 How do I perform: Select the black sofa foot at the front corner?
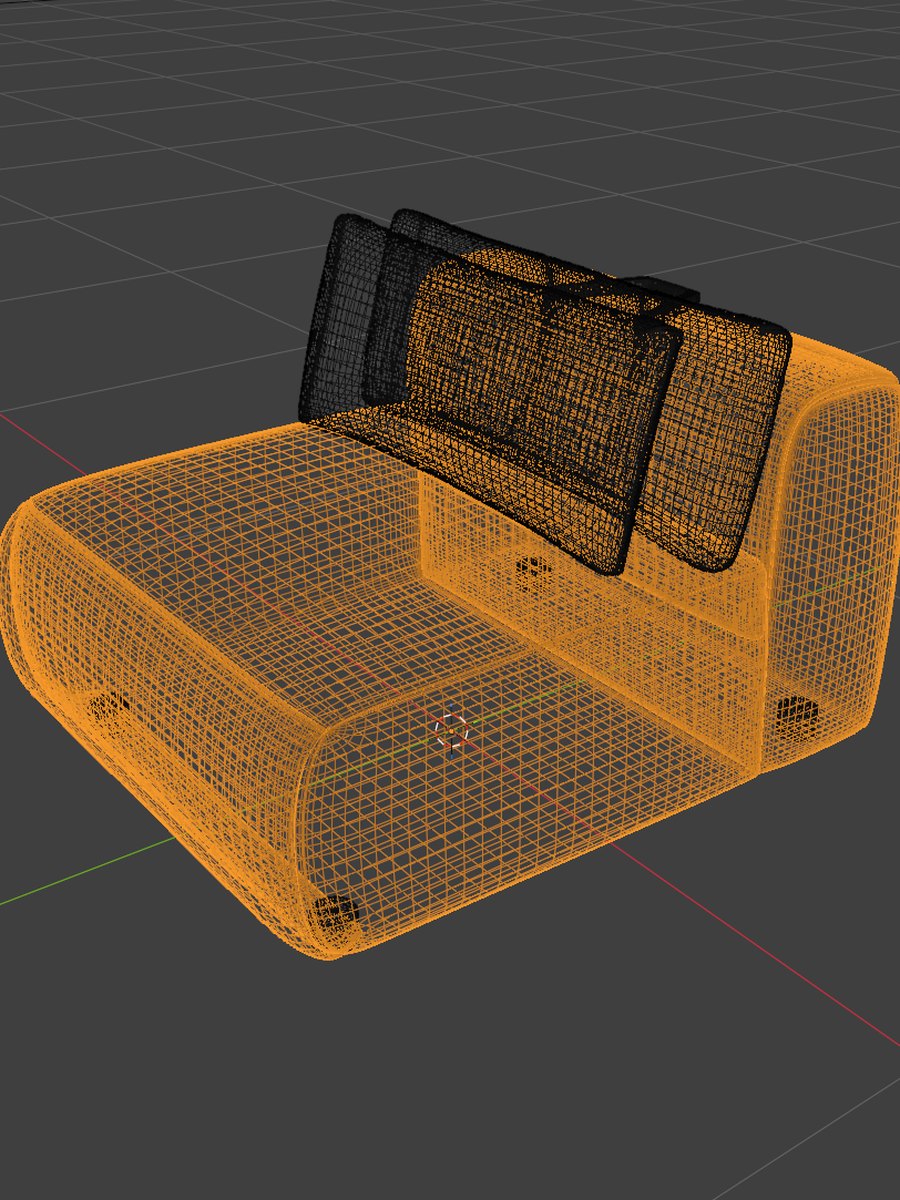[334, 913]
